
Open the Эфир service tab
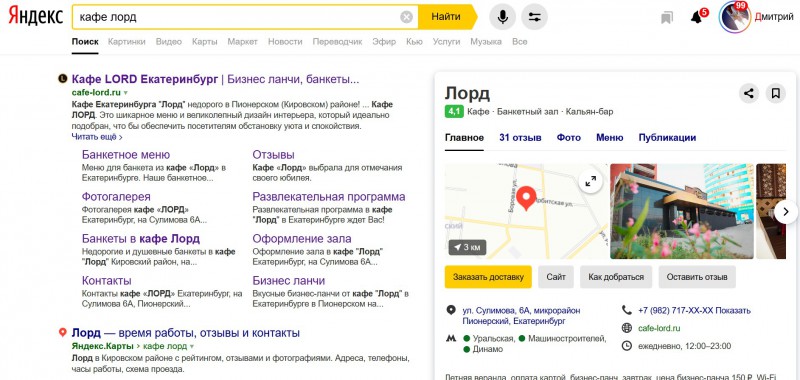click(384, 42)
